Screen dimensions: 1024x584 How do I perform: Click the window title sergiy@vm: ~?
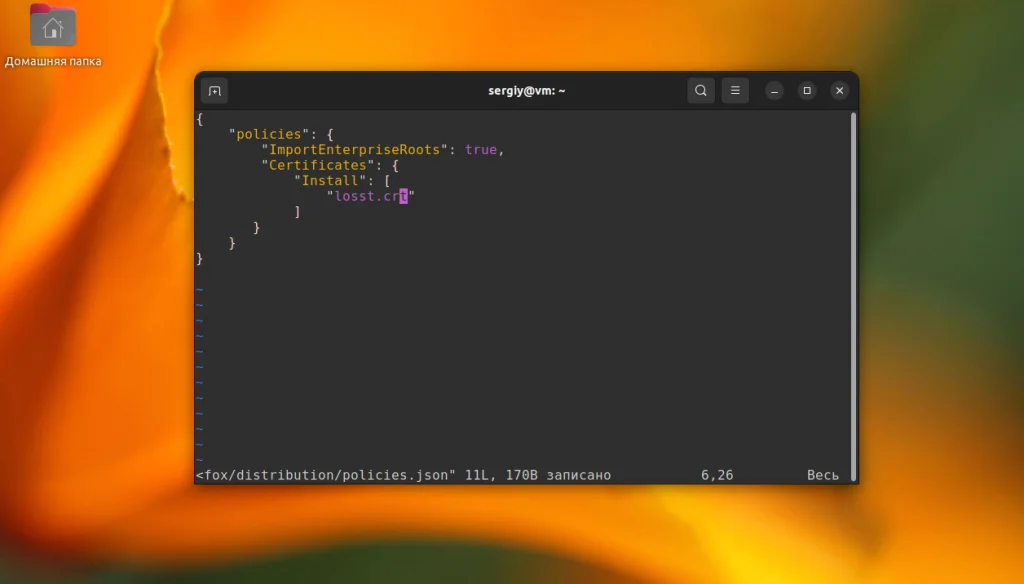525,90
